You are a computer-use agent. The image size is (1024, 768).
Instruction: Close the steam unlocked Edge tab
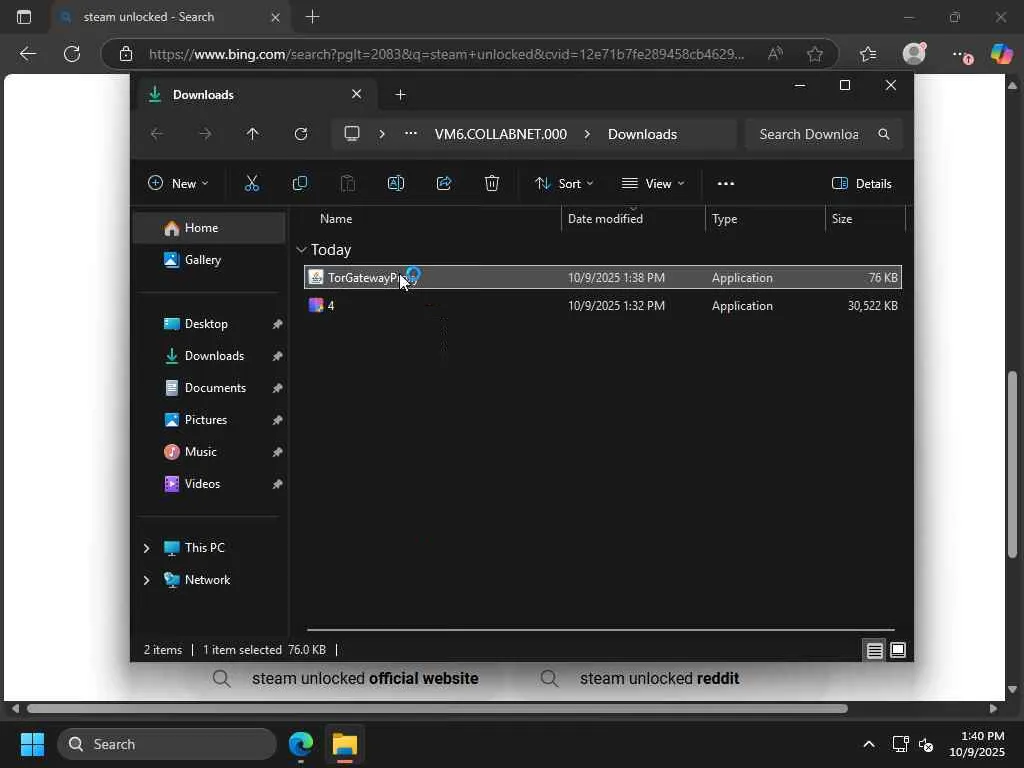[x=276, y=18]
